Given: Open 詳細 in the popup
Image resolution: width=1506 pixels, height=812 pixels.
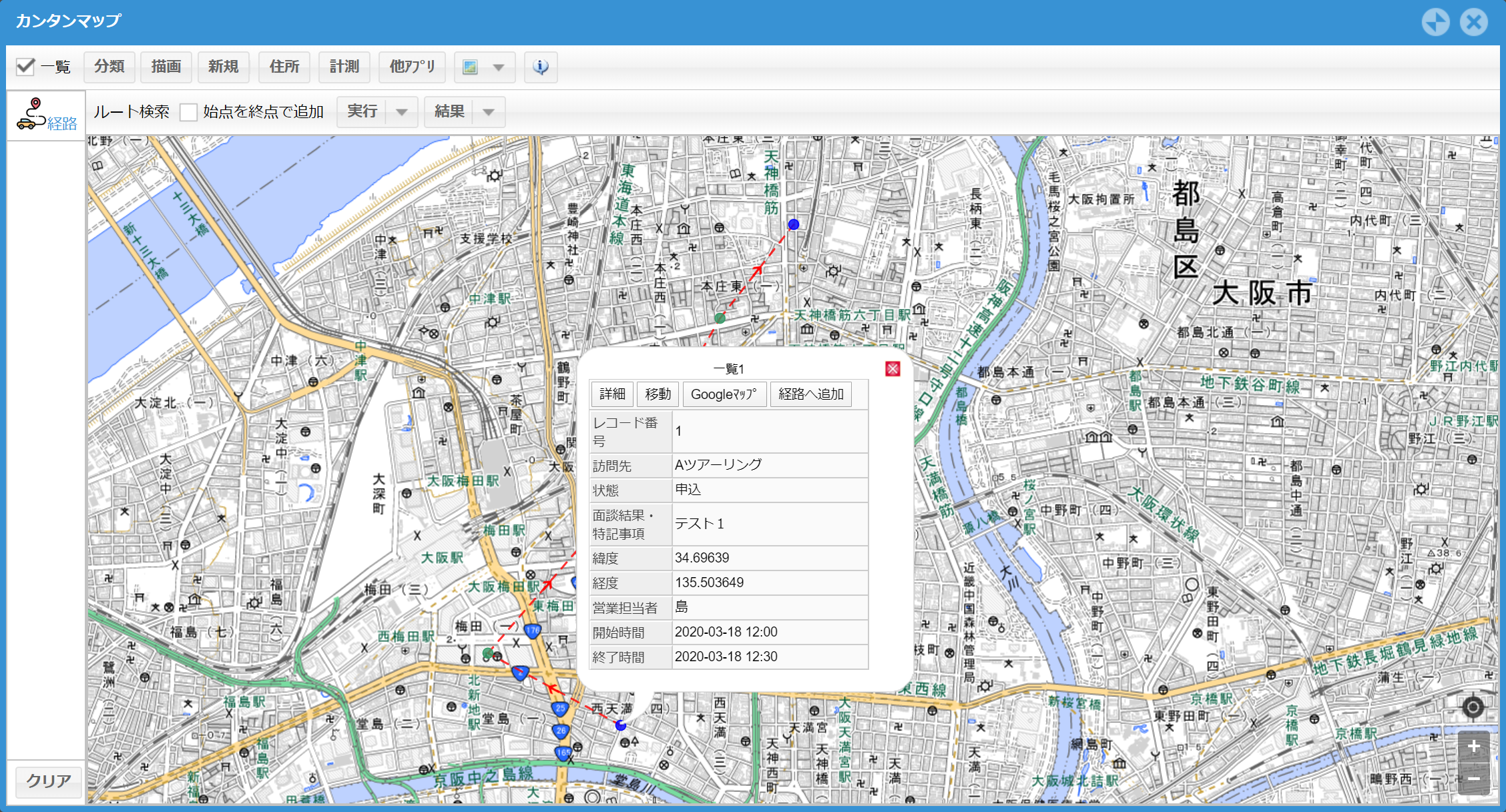Looking at the screenshot, I should [612, 394].
